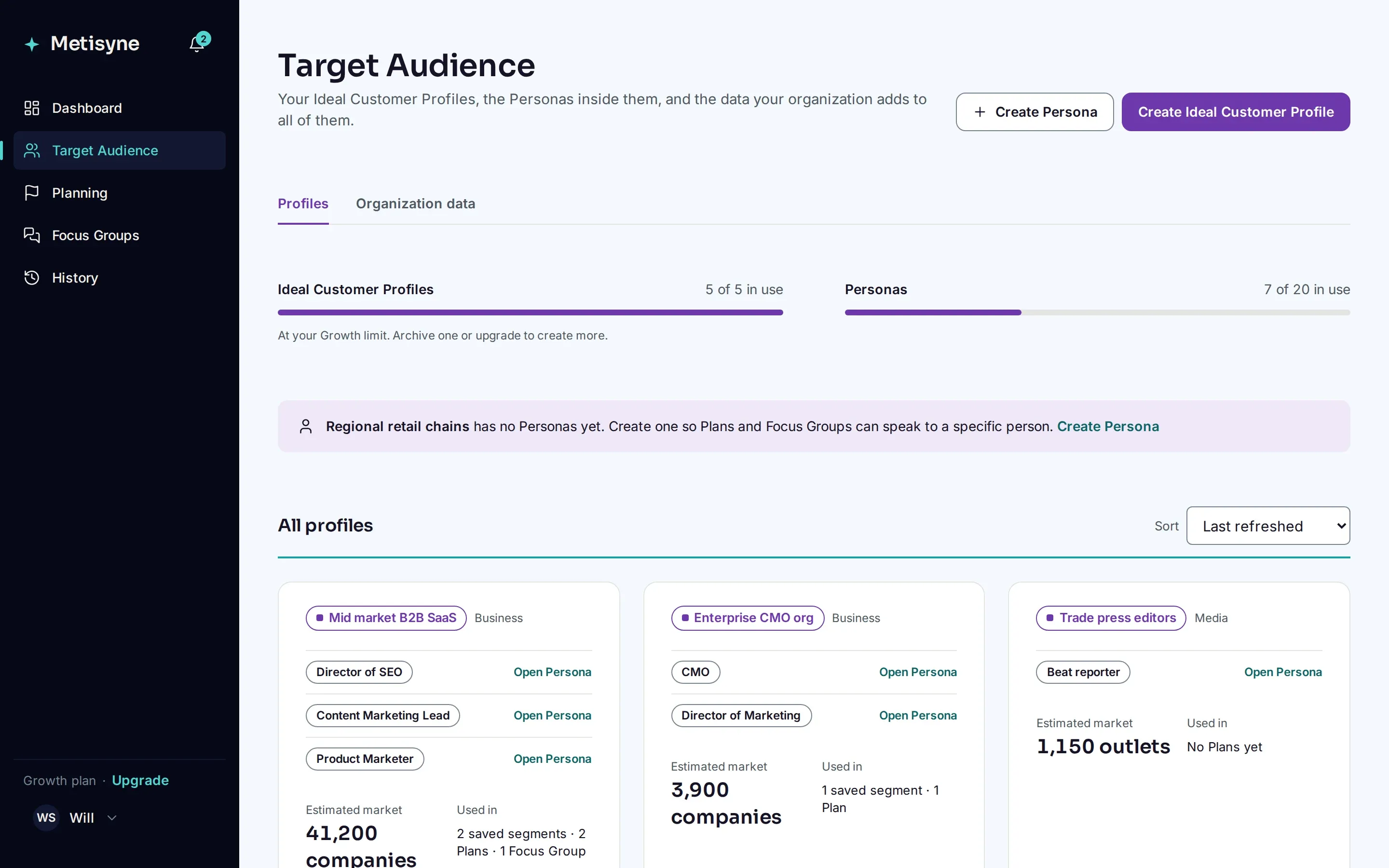Open the Trade press editors profile

click(x=1111, y=618)
